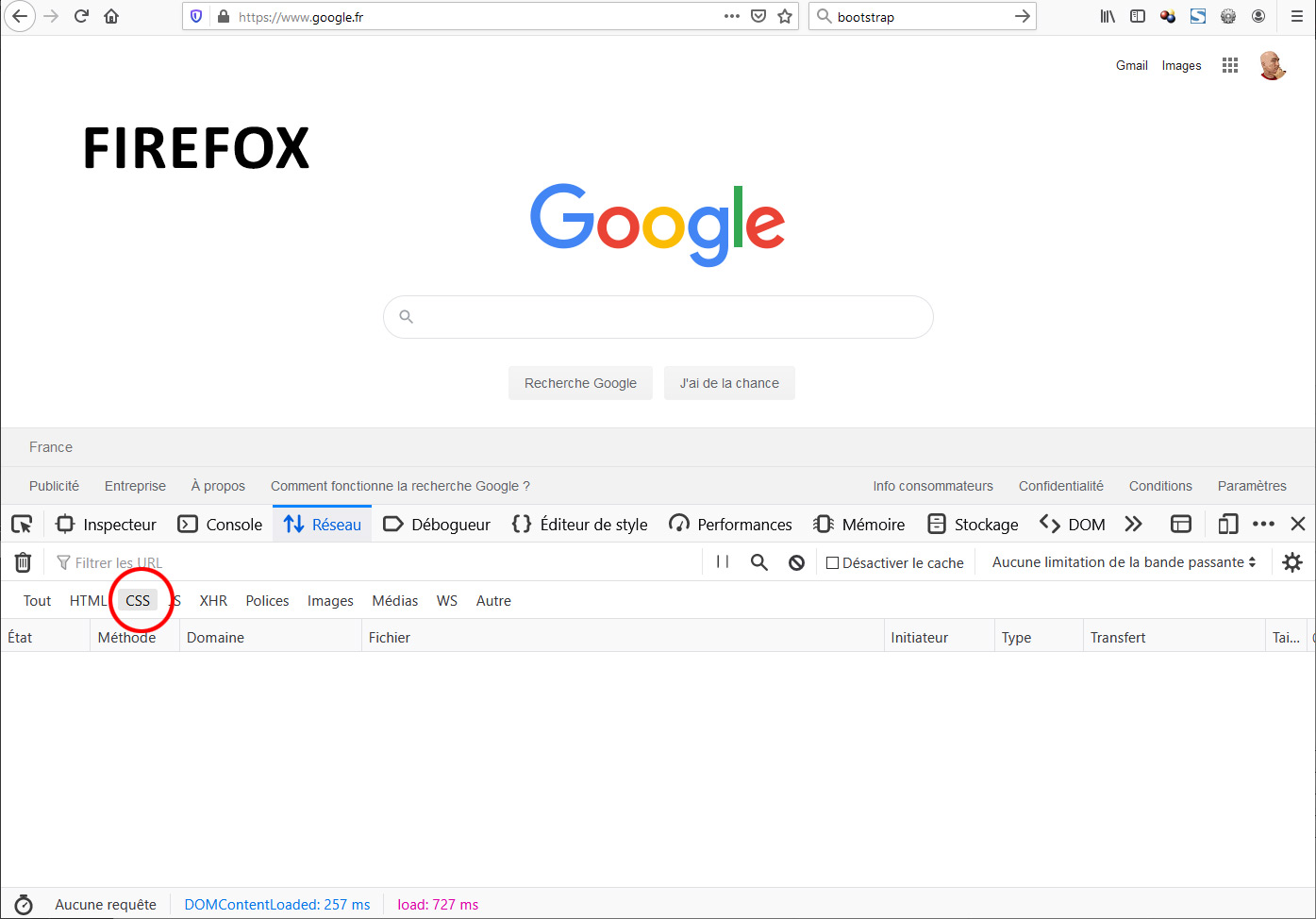Sort by Fichier column header
Viewport: 1316px width, 919px height.
click(x=623, y=637)
